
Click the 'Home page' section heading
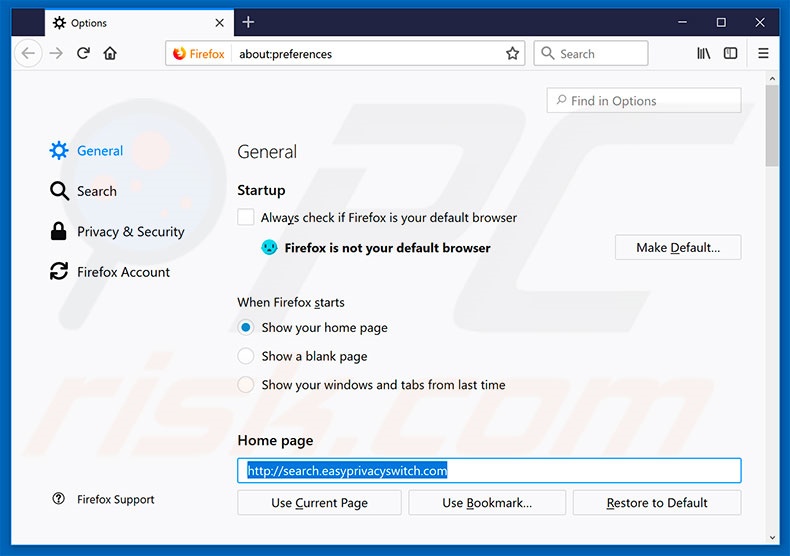275,441
